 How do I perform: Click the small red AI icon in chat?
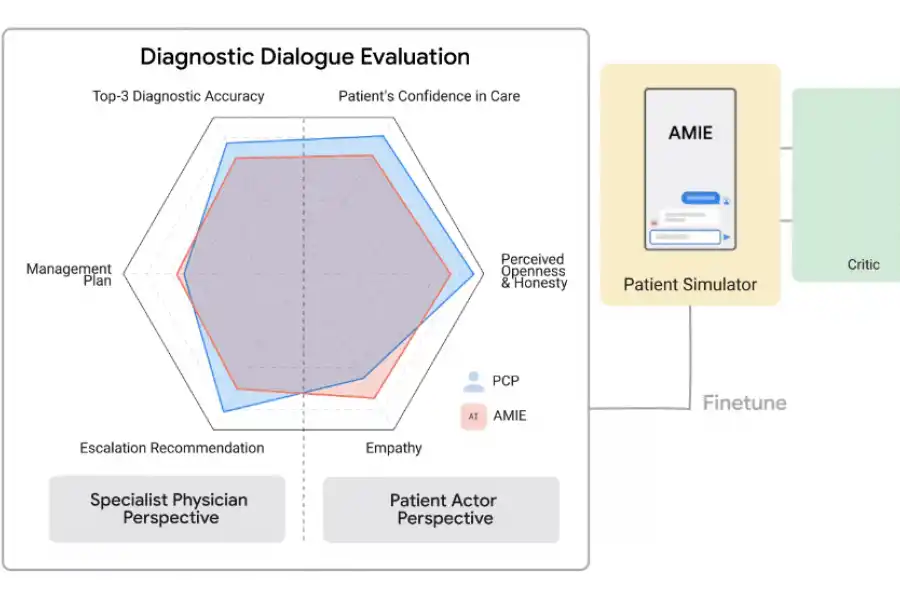pos(654,223)
